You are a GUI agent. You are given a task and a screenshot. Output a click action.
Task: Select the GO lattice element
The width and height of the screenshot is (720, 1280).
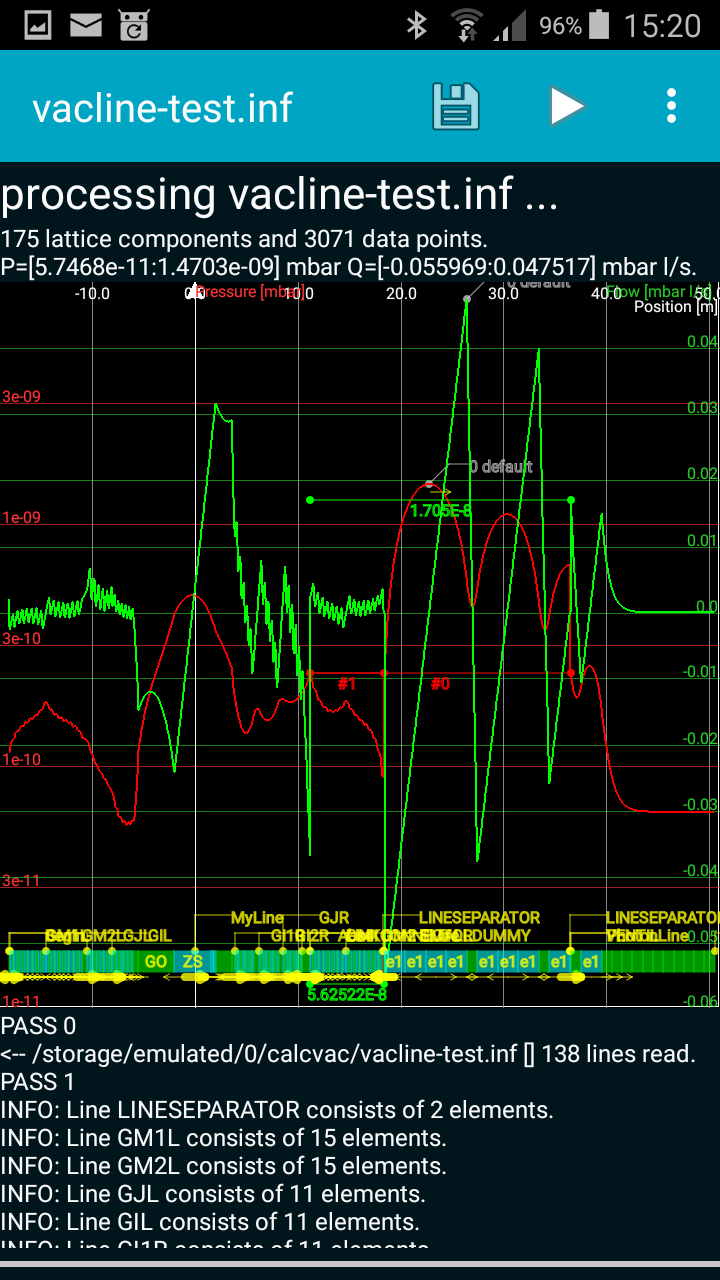pyautogui.click(x=156, y=962)
